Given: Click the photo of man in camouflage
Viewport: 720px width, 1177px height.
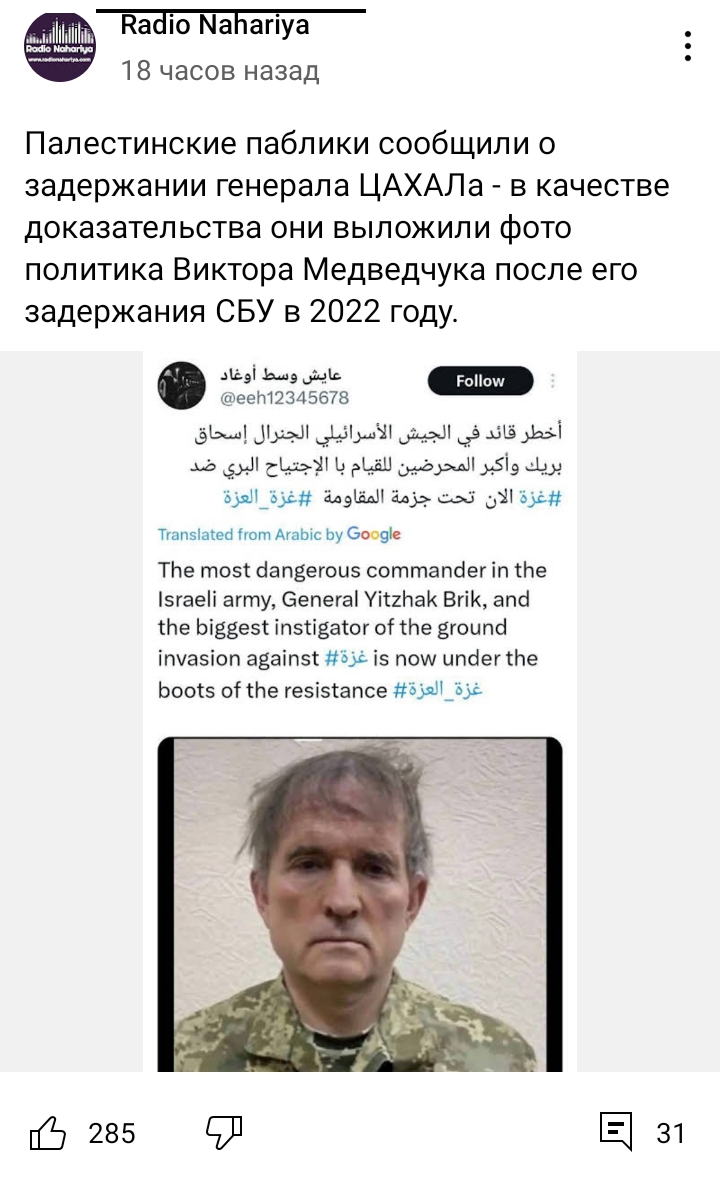Looking at the screenshot, I should [360, 905].
